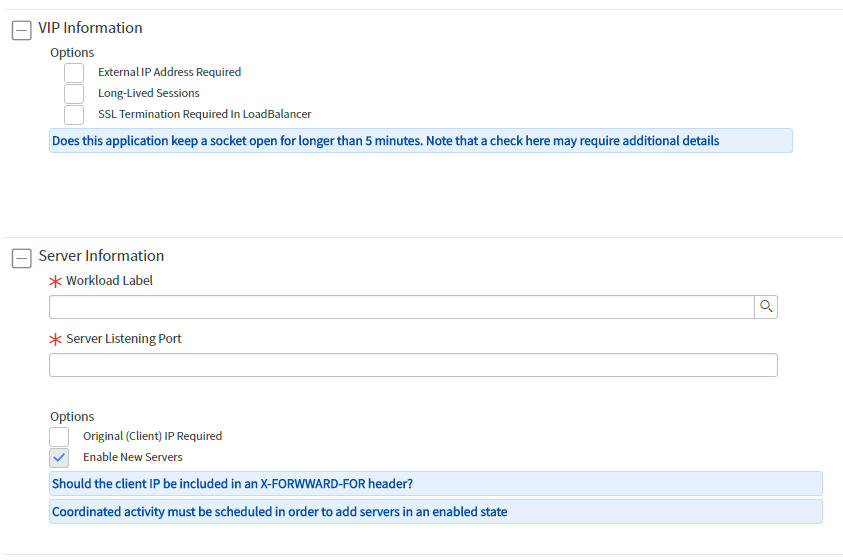The height and width of the screenshot is (560, 843).
Task: Click the VIP Information section heading
Action: [x=90, y=28]
